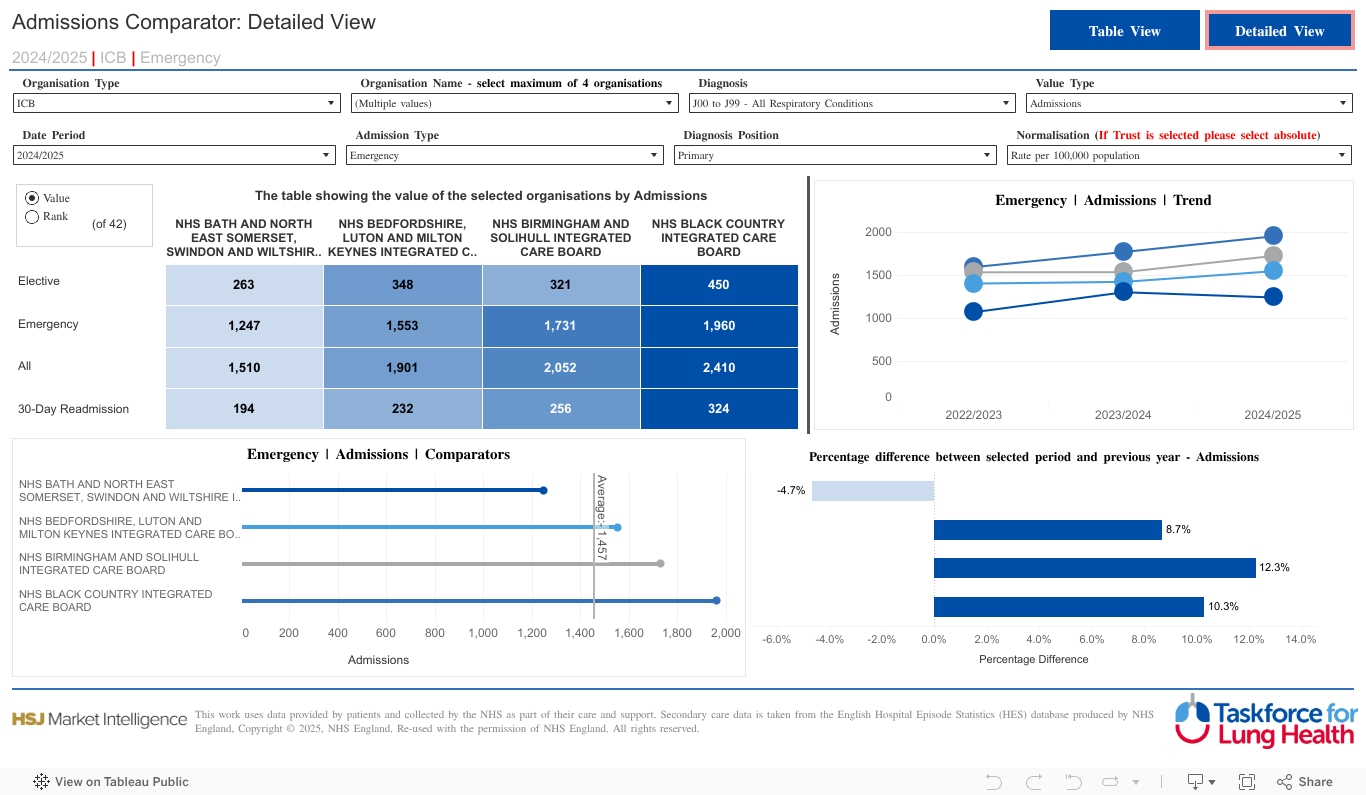The image size is (1366, 795).
Task: Click the Share icon
Action: pos(1304,782)
